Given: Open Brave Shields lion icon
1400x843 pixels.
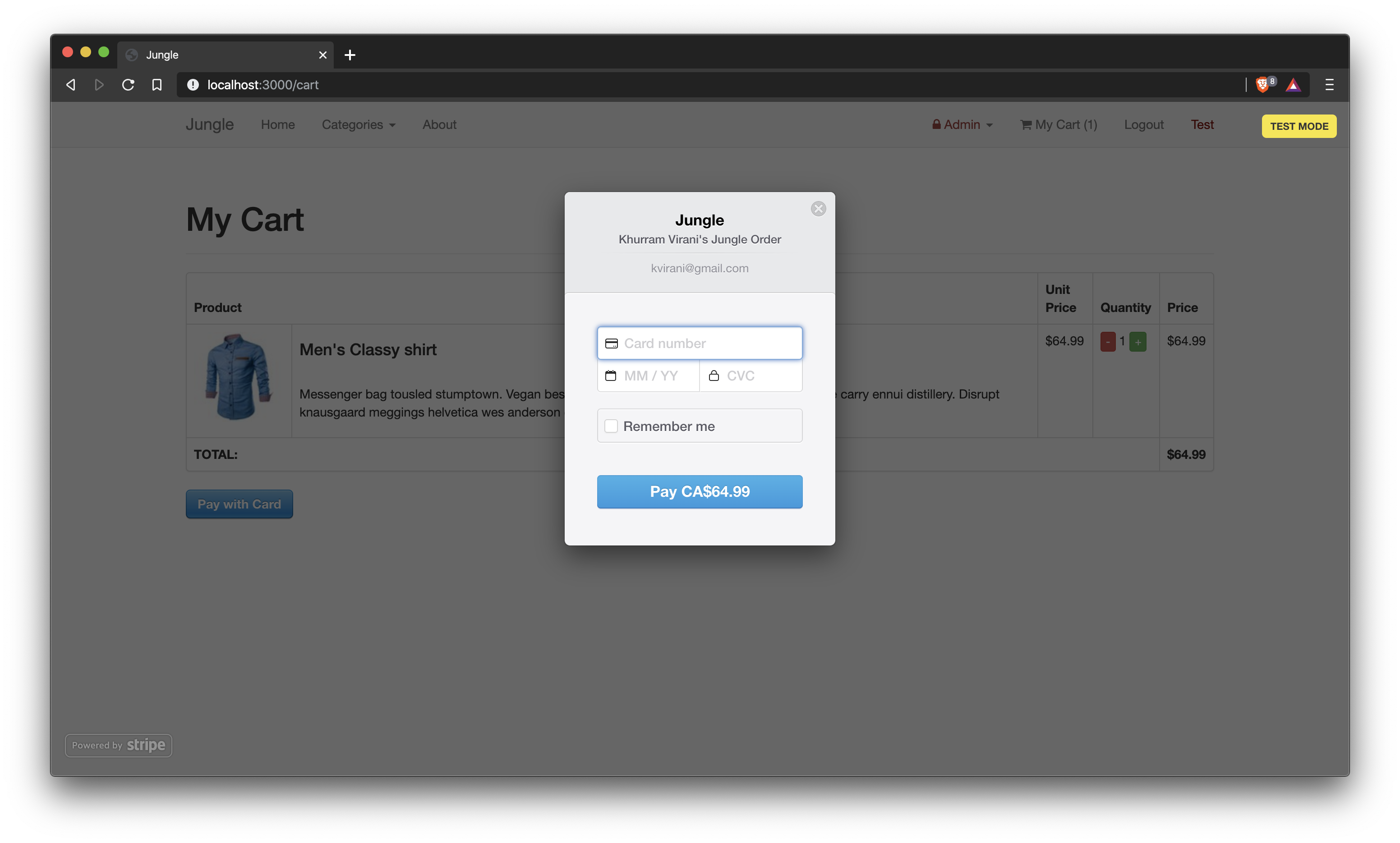Looking at the screenshot, I should [x=1262, y=85].
